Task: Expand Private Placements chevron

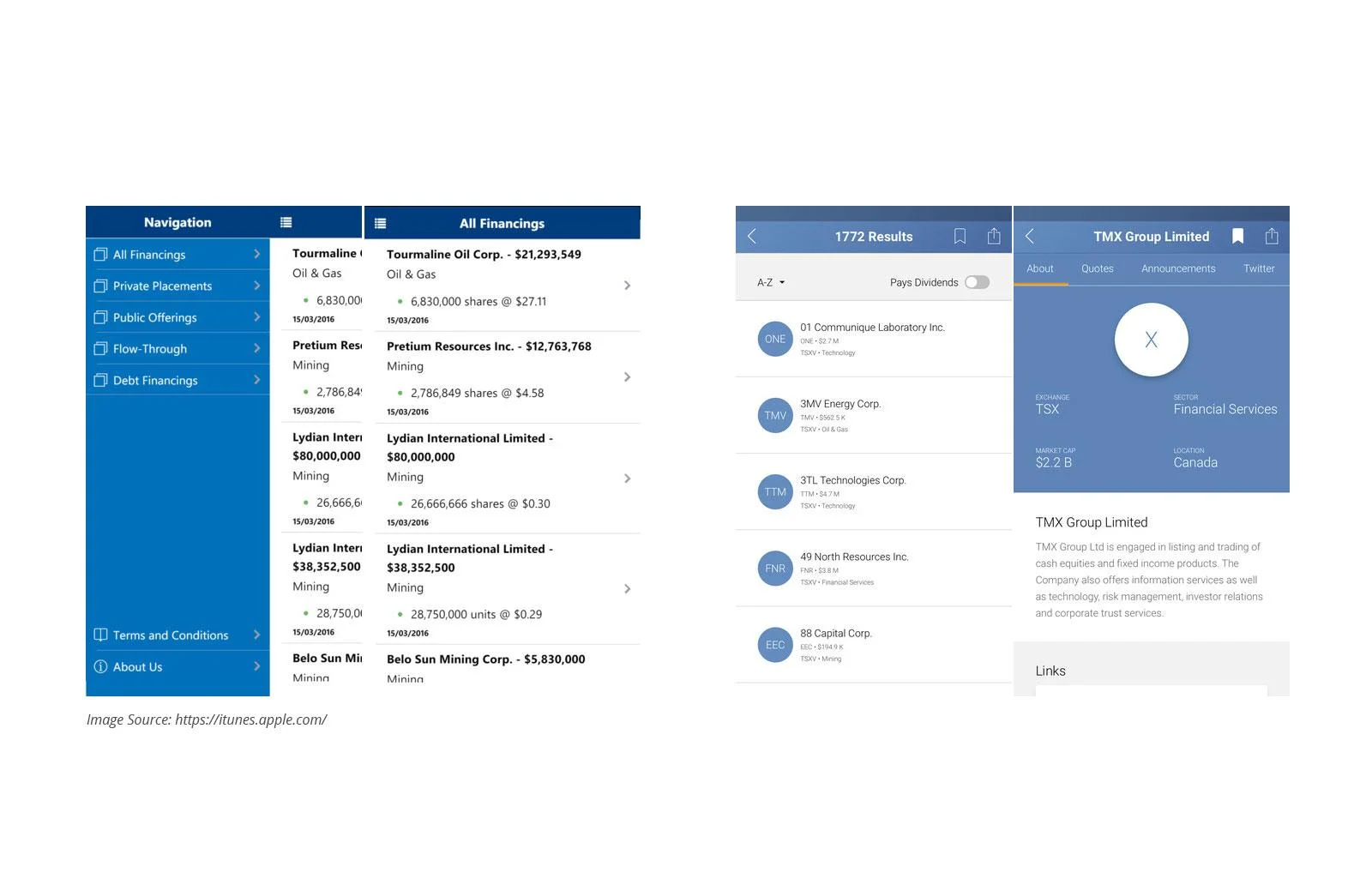Action: tap(256, 286)
